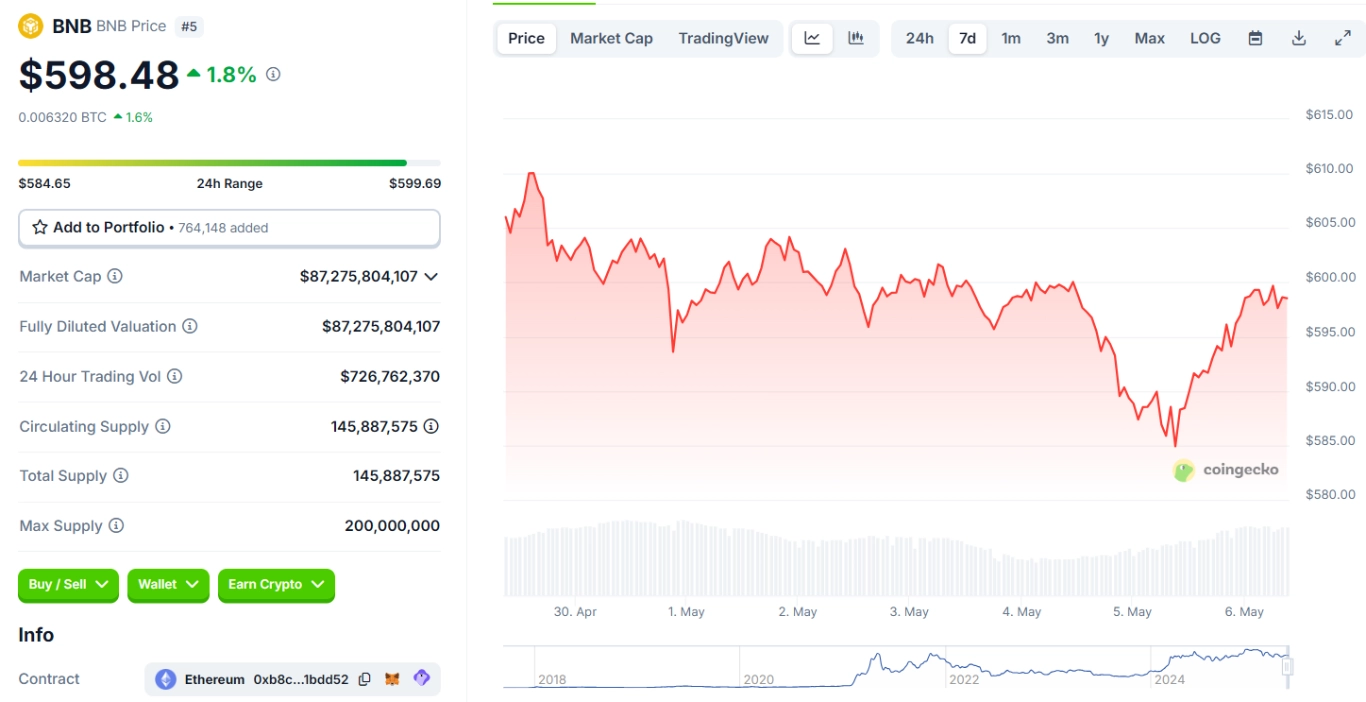Click the trading volume bars under the chart
The width and height of the screenshot is (1366, 702).
897,558
